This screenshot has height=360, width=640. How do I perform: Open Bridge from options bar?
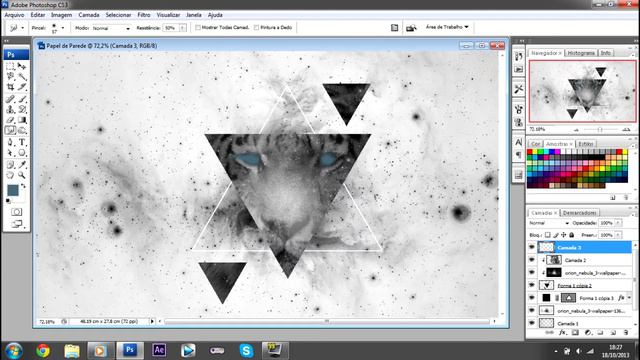point(411,28)
